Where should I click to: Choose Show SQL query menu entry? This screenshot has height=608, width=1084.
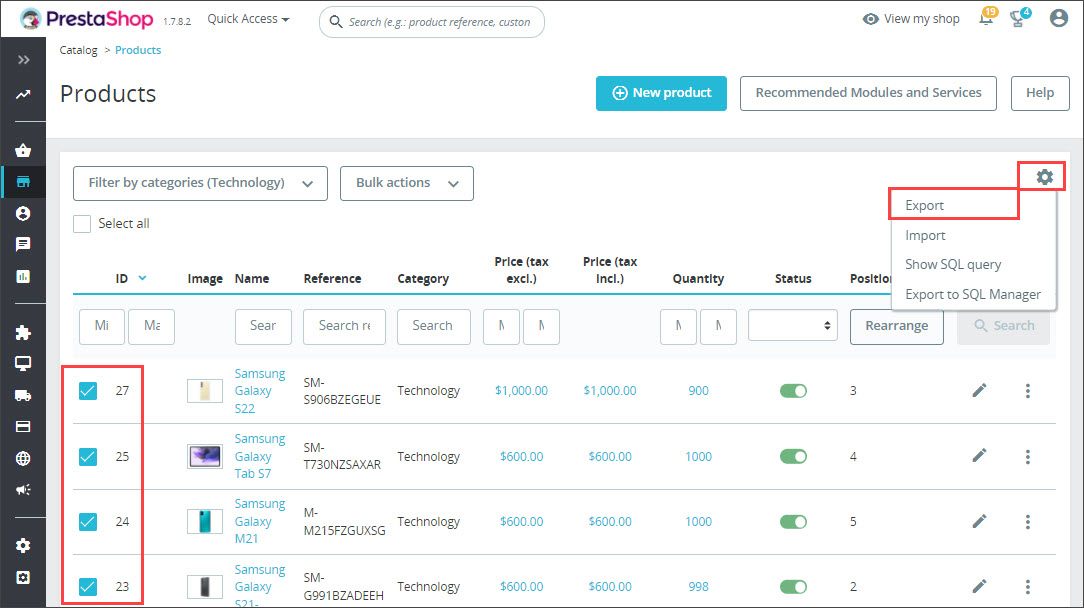[x=953, y=264]
